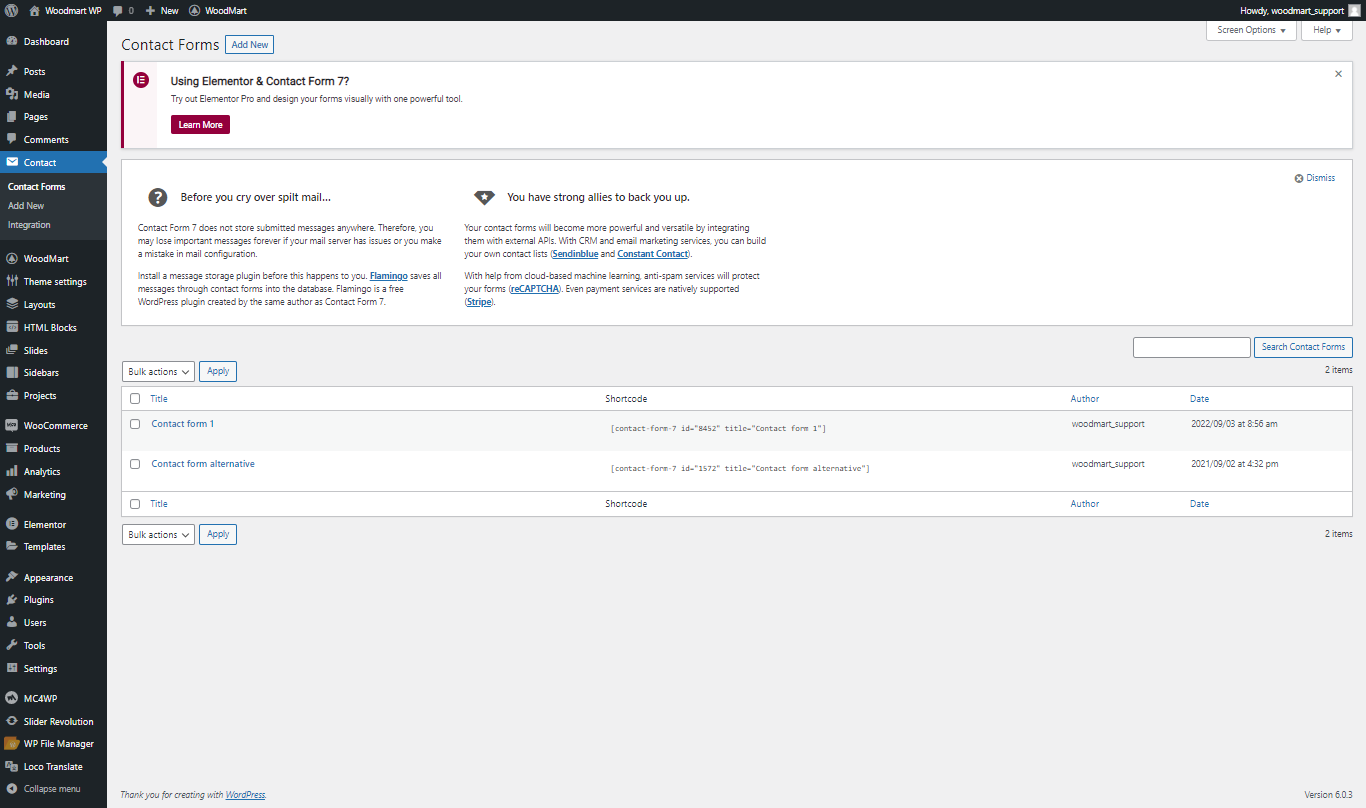Click the Collapse menu arrow icon

(x=12, y=789)
